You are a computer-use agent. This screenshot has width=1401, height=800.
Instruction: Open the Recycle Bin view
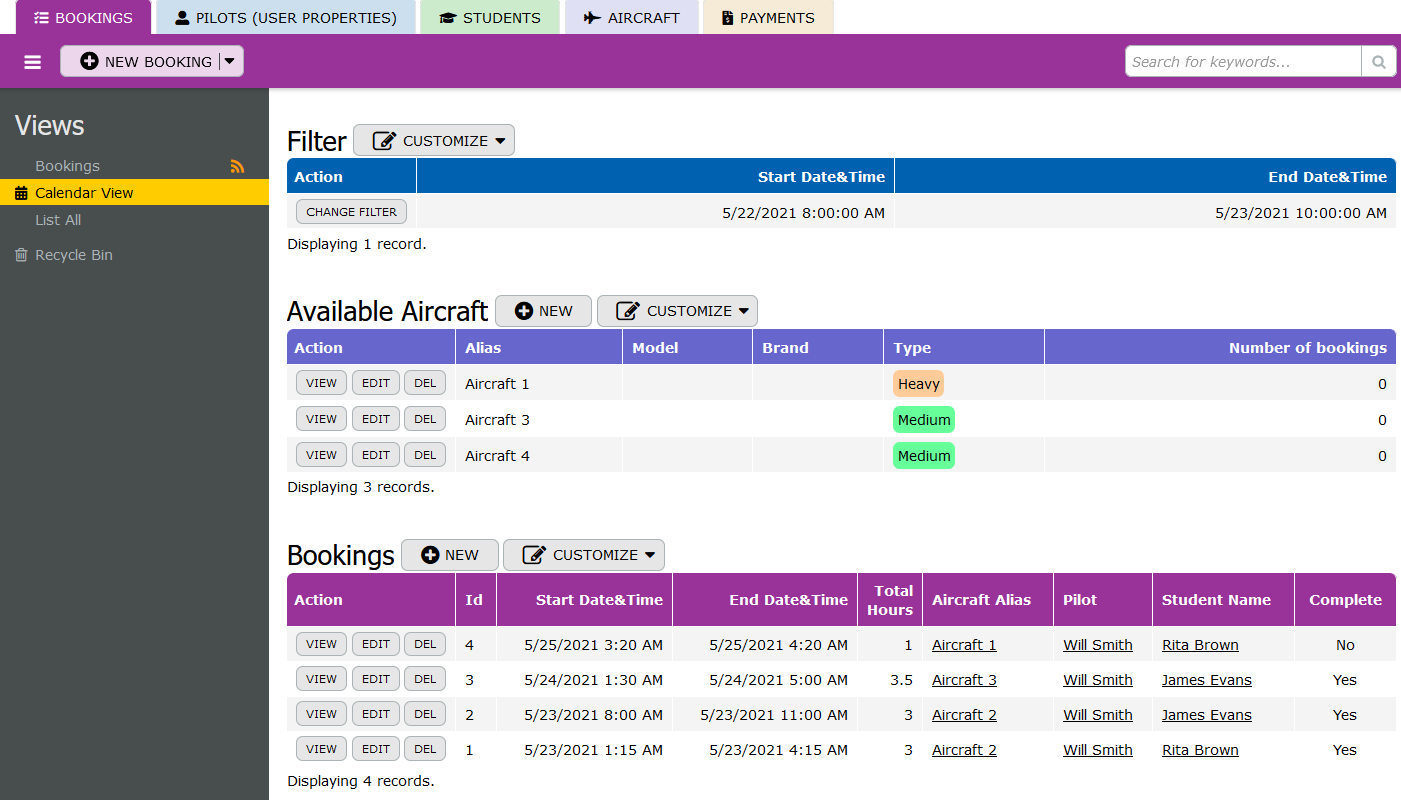73,255
